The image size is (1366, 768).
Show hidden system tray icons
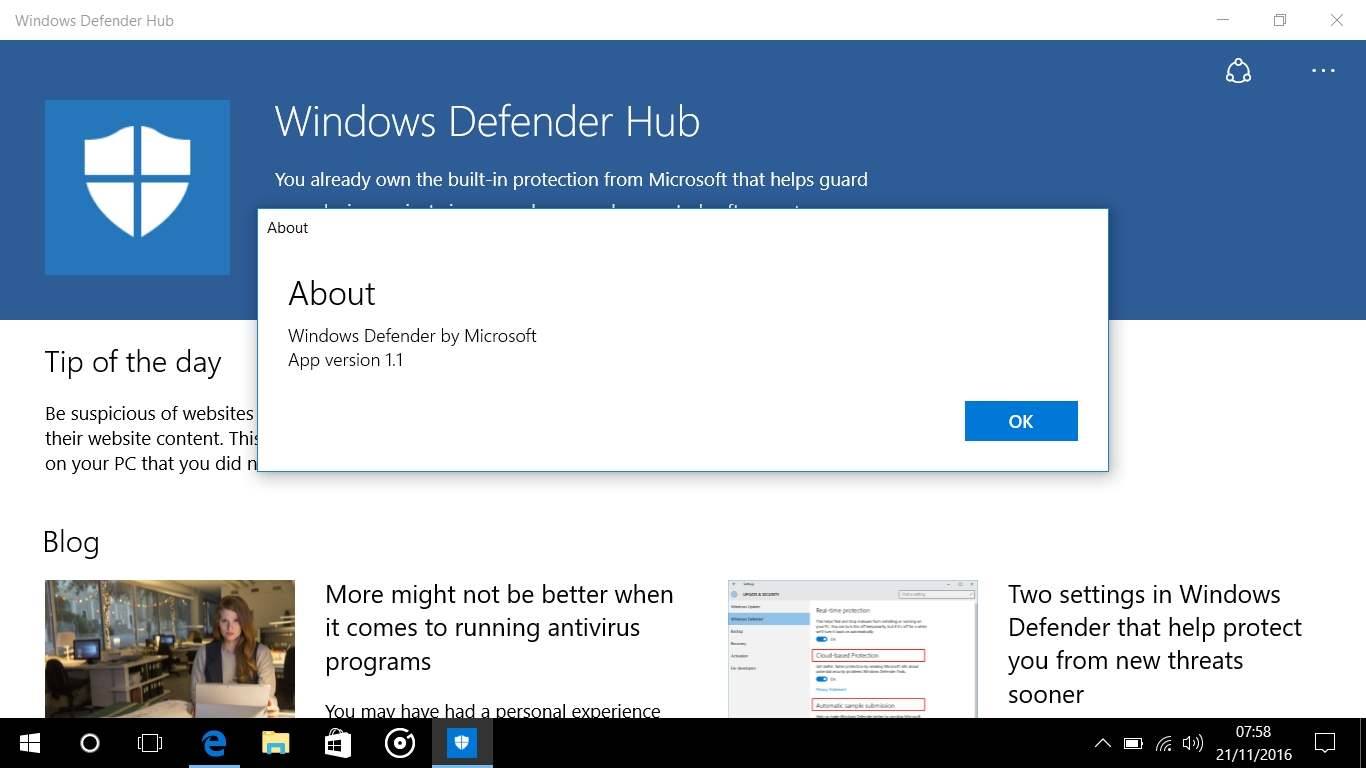1102,743
